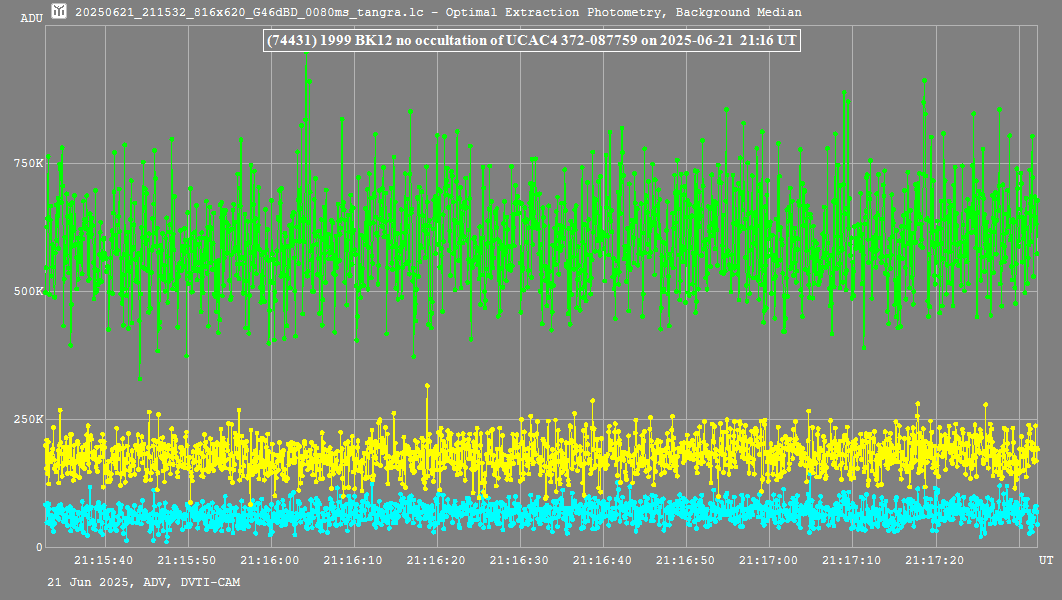This screenshot has width=1062, height=600.
Task: Click the Tangra app icon in title bar
Action: [59, 12]
